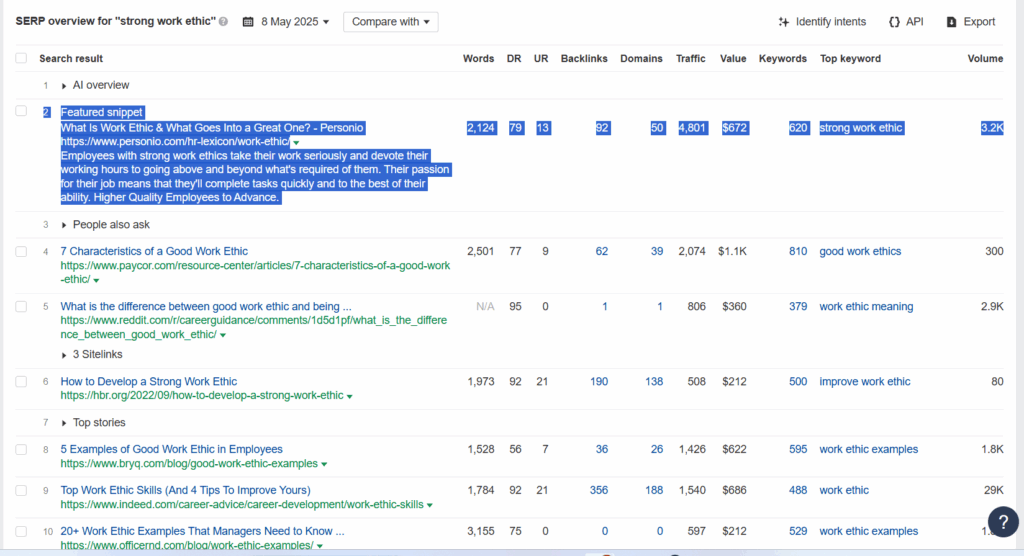The height and width of the screenshot is (556, 1024).
Task: Click keywords count 810 in Paycor row
Action: [798, 251]
